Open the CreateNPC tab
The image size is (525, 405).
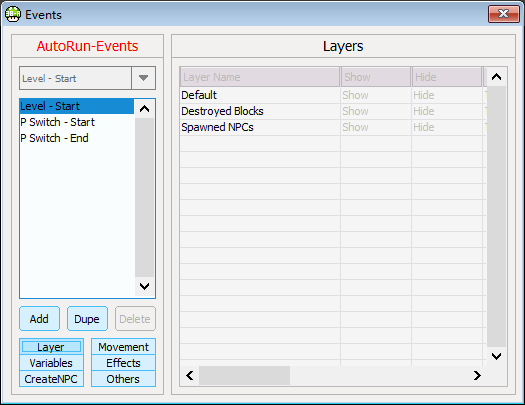tap(51, 379)
